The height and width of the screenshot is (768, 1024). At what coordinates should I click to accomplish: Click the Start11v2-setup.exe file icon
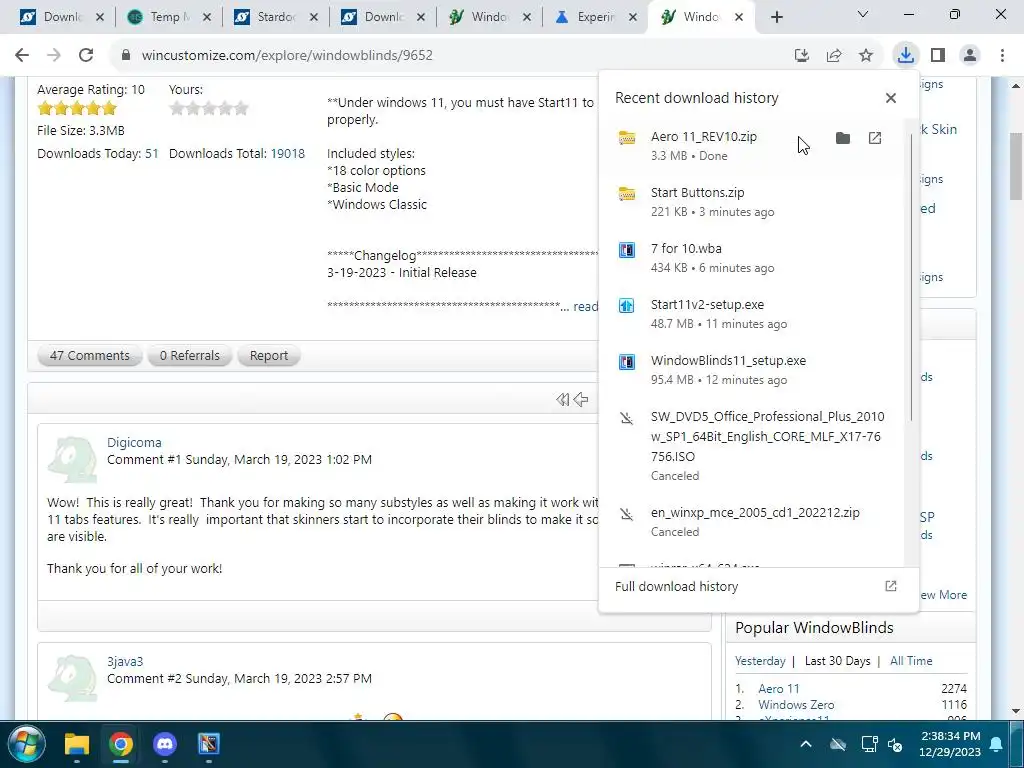point(627,305)
